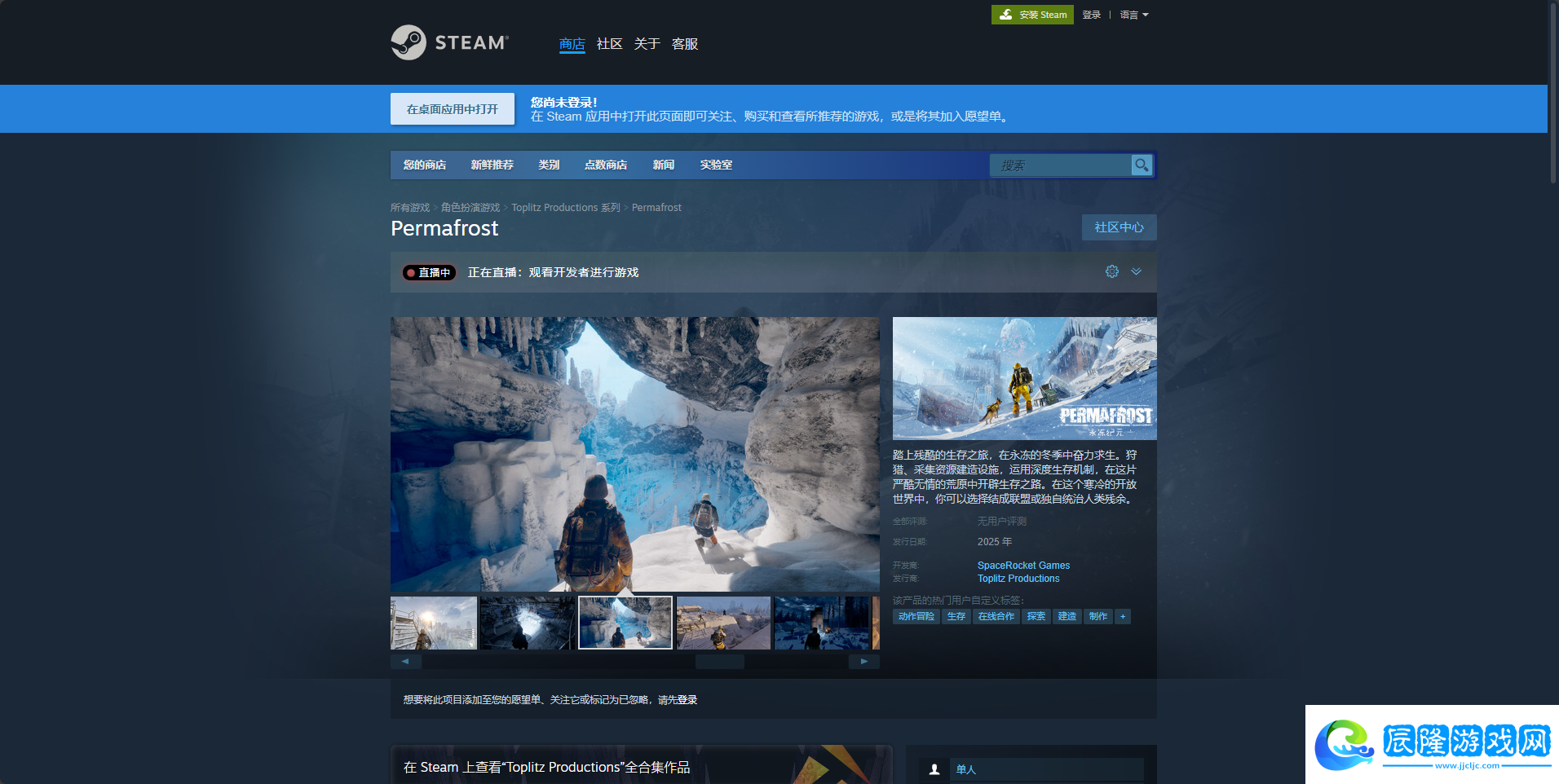
Task: Open the 类别 store tab
Action: [549, 165]
